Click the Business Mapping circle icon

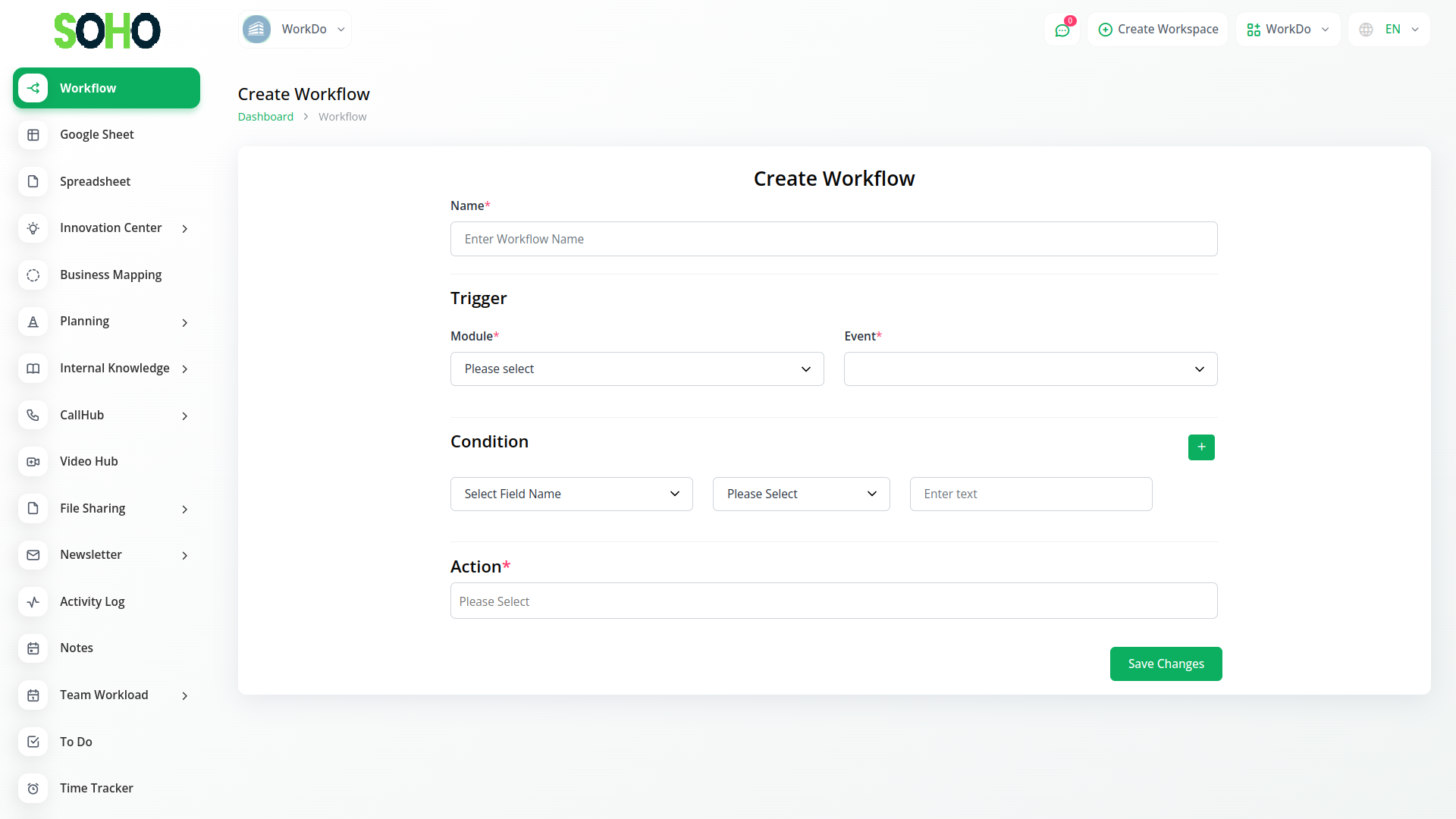click(x=33, y=275)
